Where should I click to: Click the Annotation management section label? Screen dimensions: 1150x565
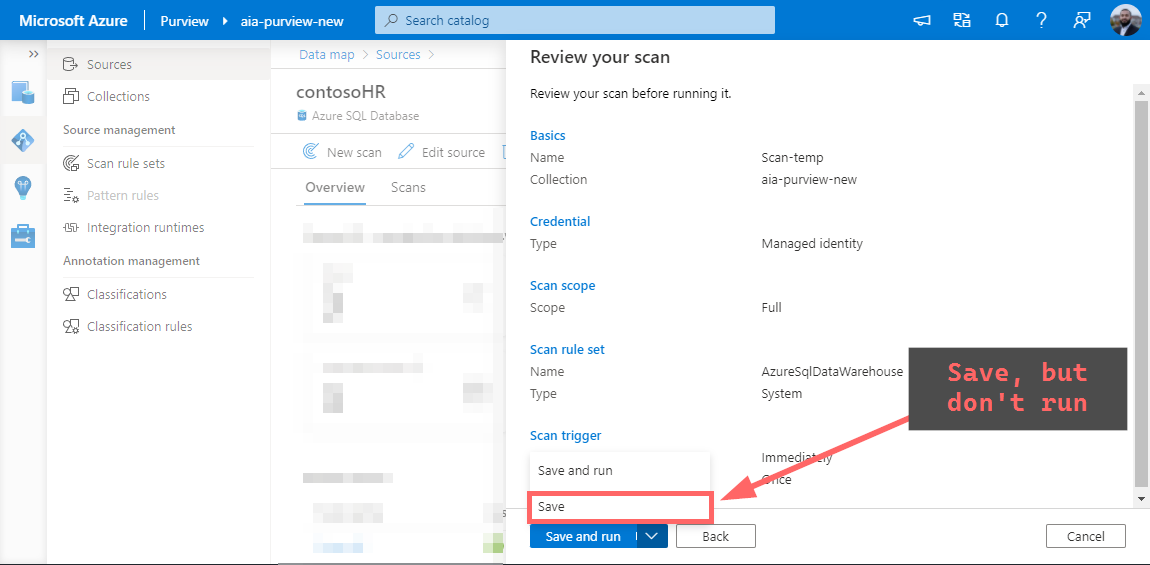tap(131, 261)
